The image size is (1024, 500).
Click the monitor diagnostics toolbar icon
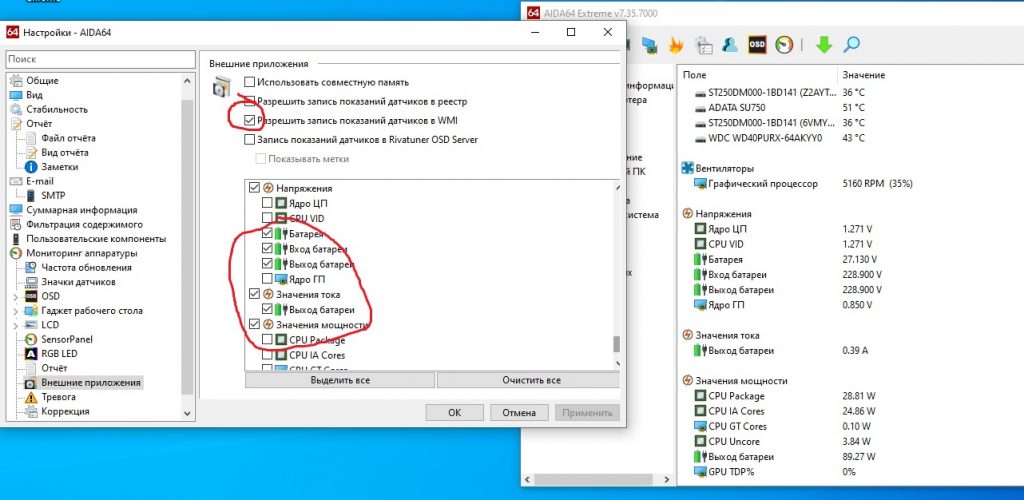click(x=649, y=44)
